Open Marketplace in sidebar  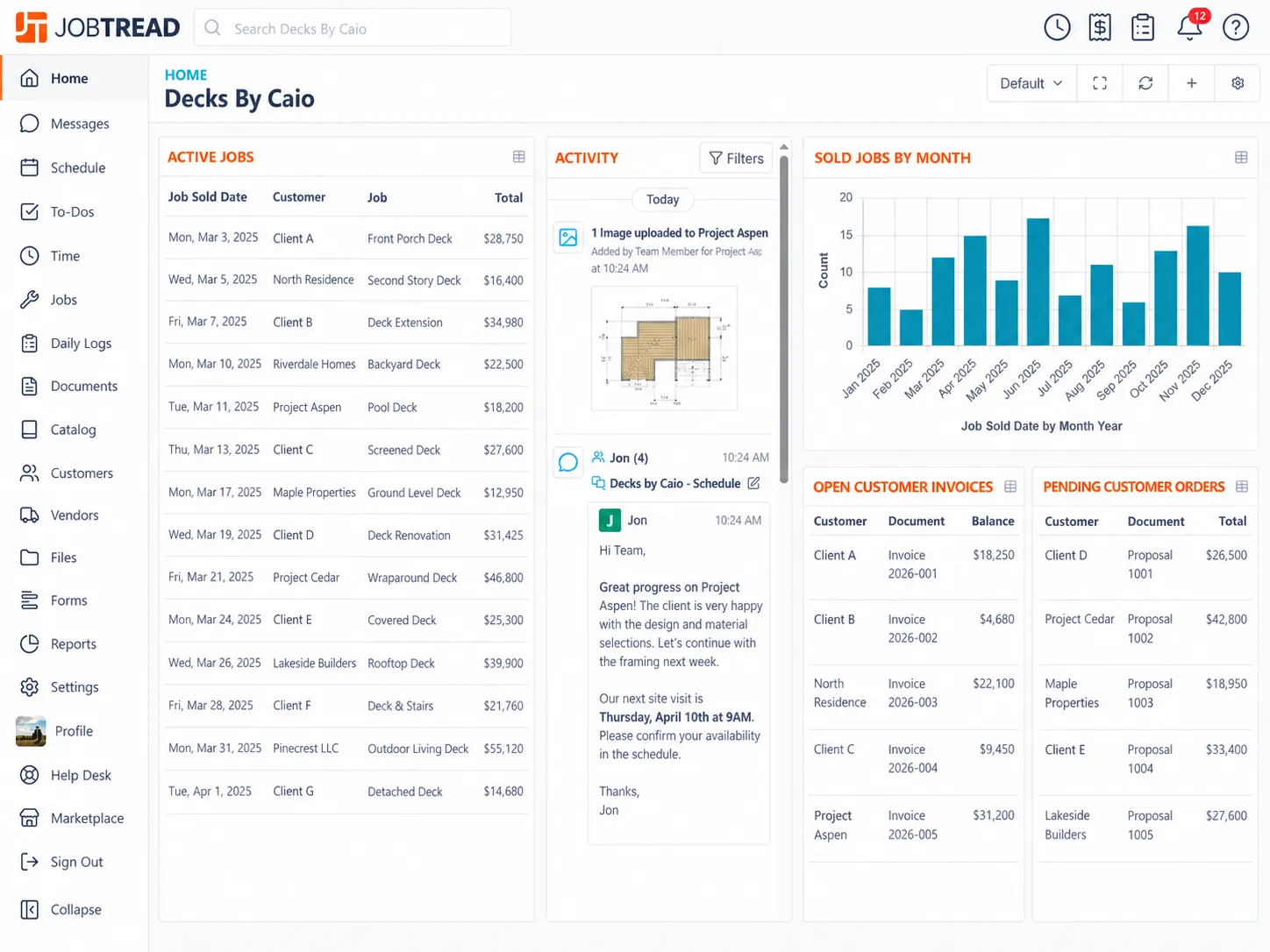[x=75, y=818]
